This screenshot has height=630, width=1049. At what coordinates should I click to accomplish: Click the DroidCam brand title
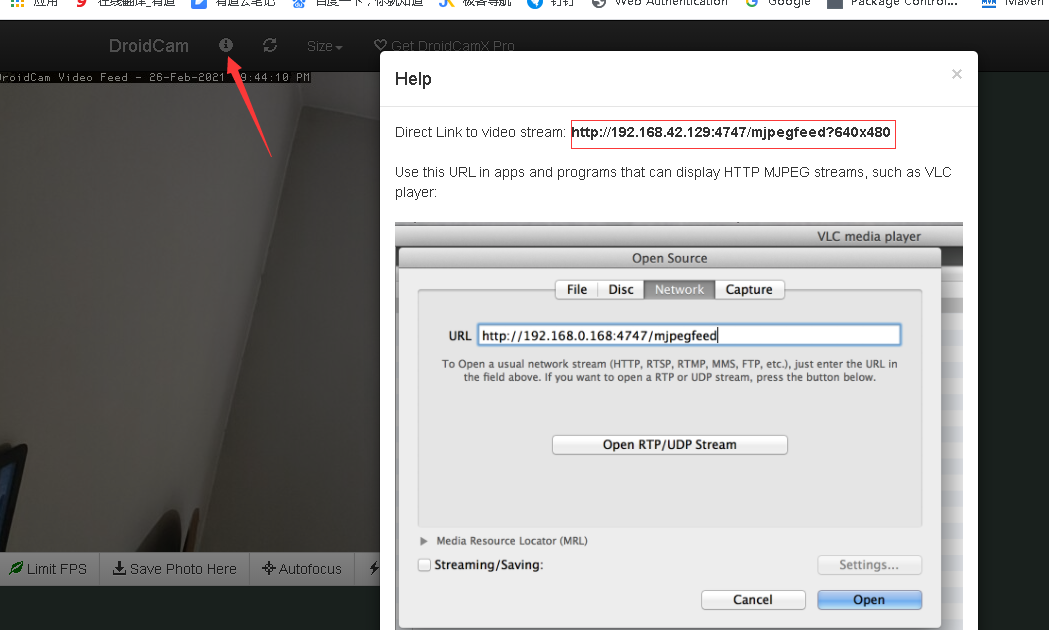(149, 45)
